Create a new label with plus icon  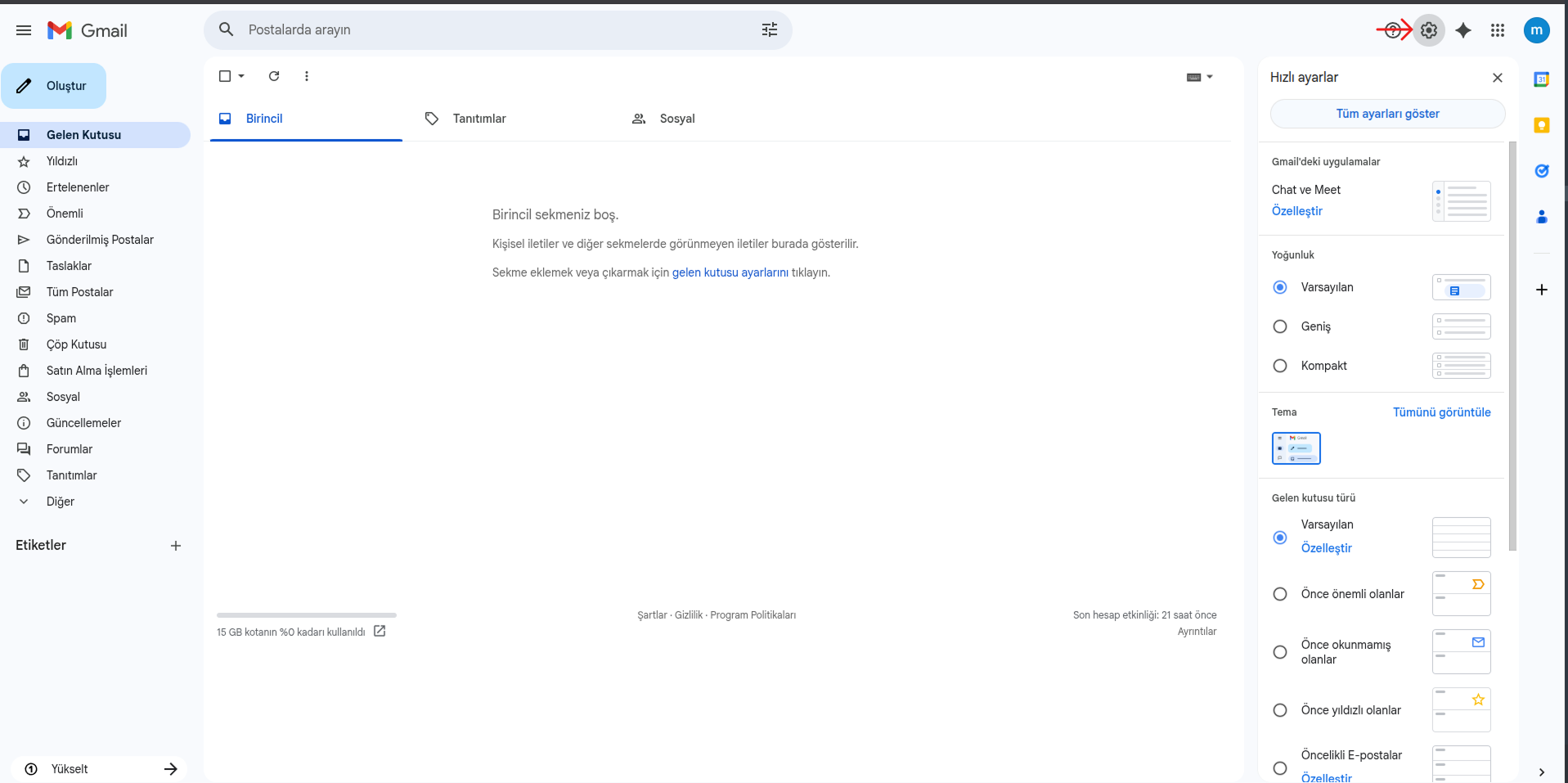[176, 546]
